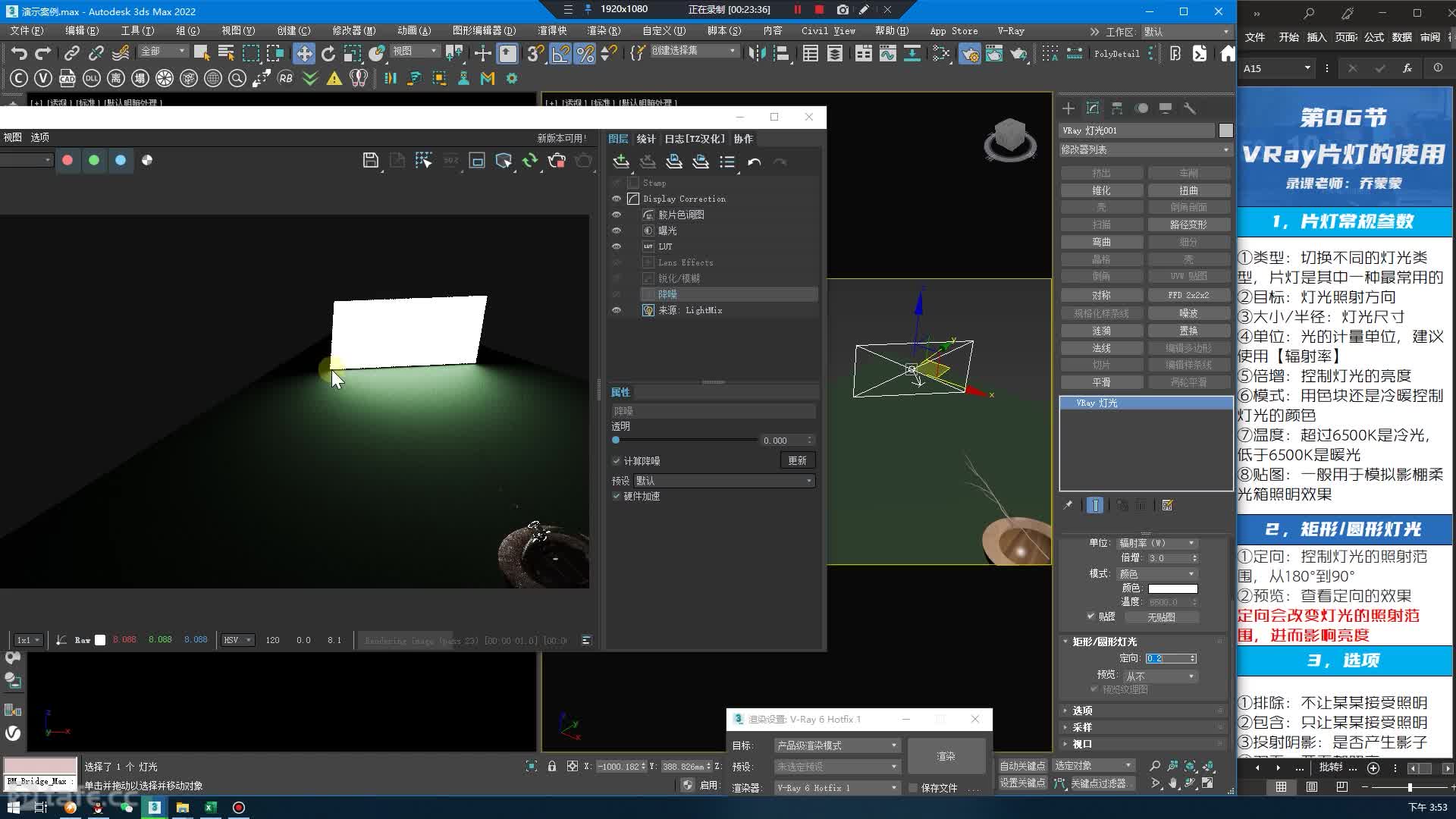The width and height of the screenshot is (1456, 819).
Task: Toggle the selection lock padlock icon
Action: 552,766
